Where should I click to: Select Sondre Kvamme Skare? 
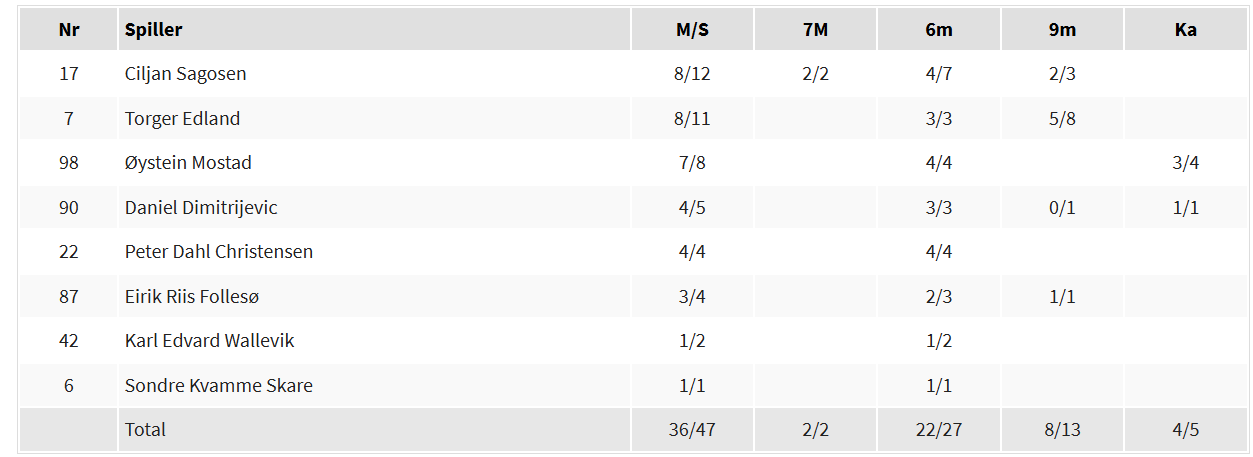click(219, 386)
